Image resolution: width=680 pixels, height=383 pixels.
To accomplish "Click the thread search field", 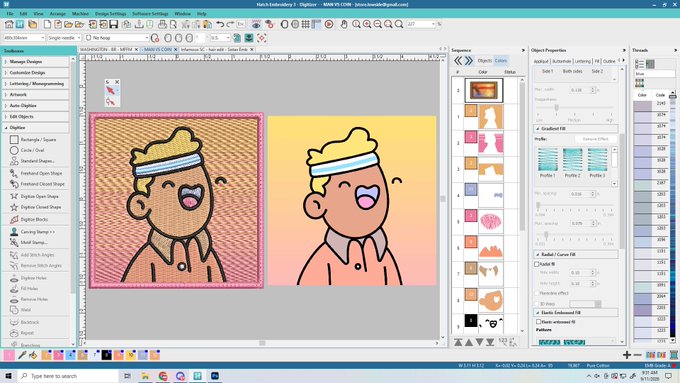I will 655,74.
